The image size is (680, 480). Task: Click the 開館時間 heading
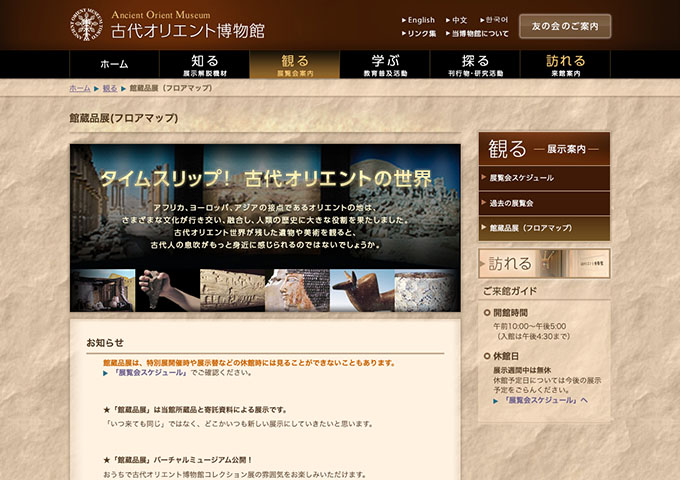click(510, 313)
